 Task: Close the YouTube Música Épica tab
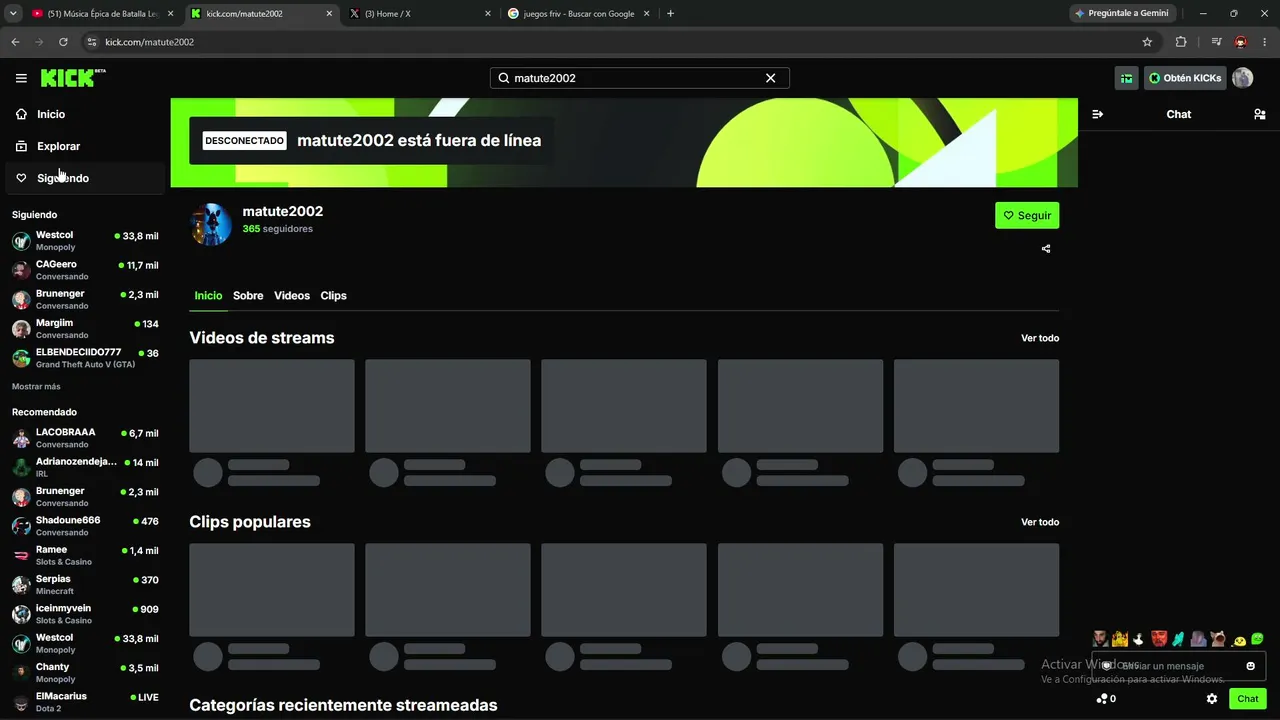171,14
